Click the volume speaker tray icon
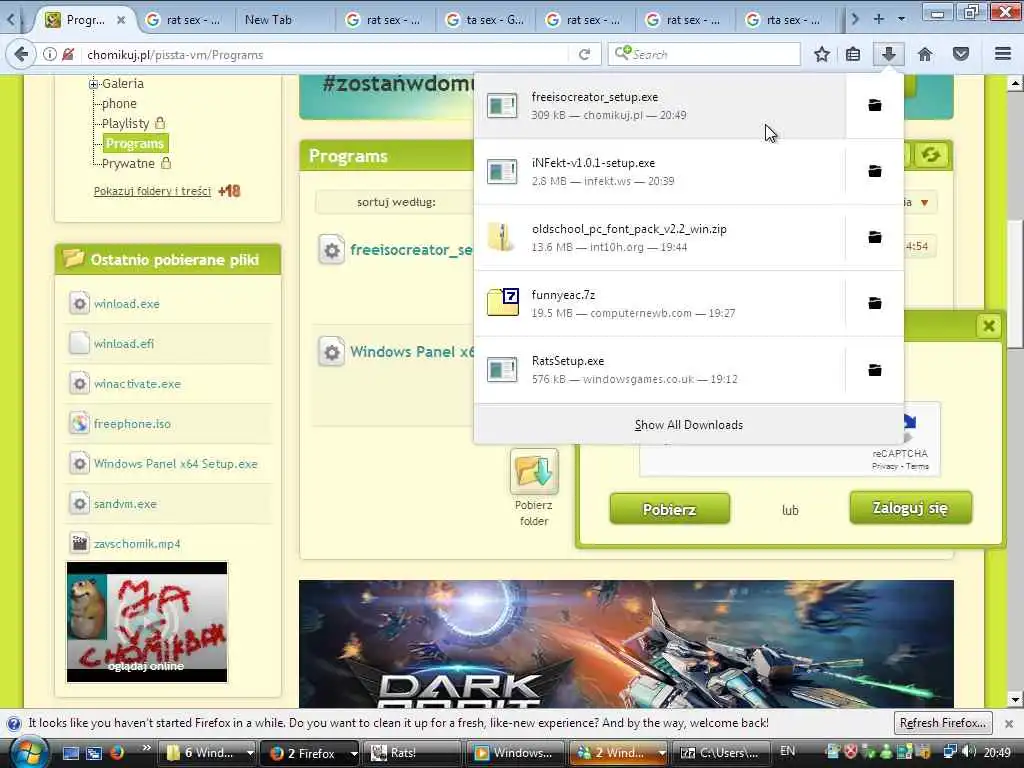The width and height of the screenshot is (1024, 768). coord(969,752)
